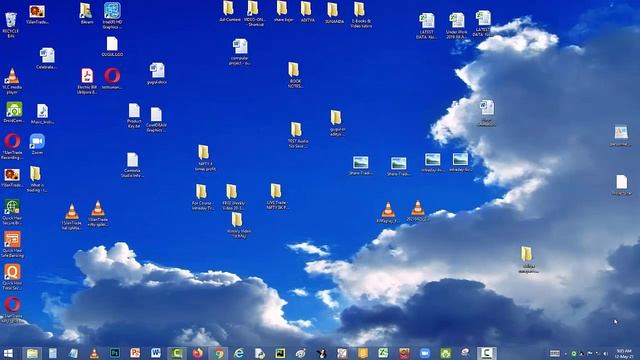Open the Under Work 2019 Excel file
The height and width of the screenshot is (360, 640).
pyautogui.click(x=456, y=26)
